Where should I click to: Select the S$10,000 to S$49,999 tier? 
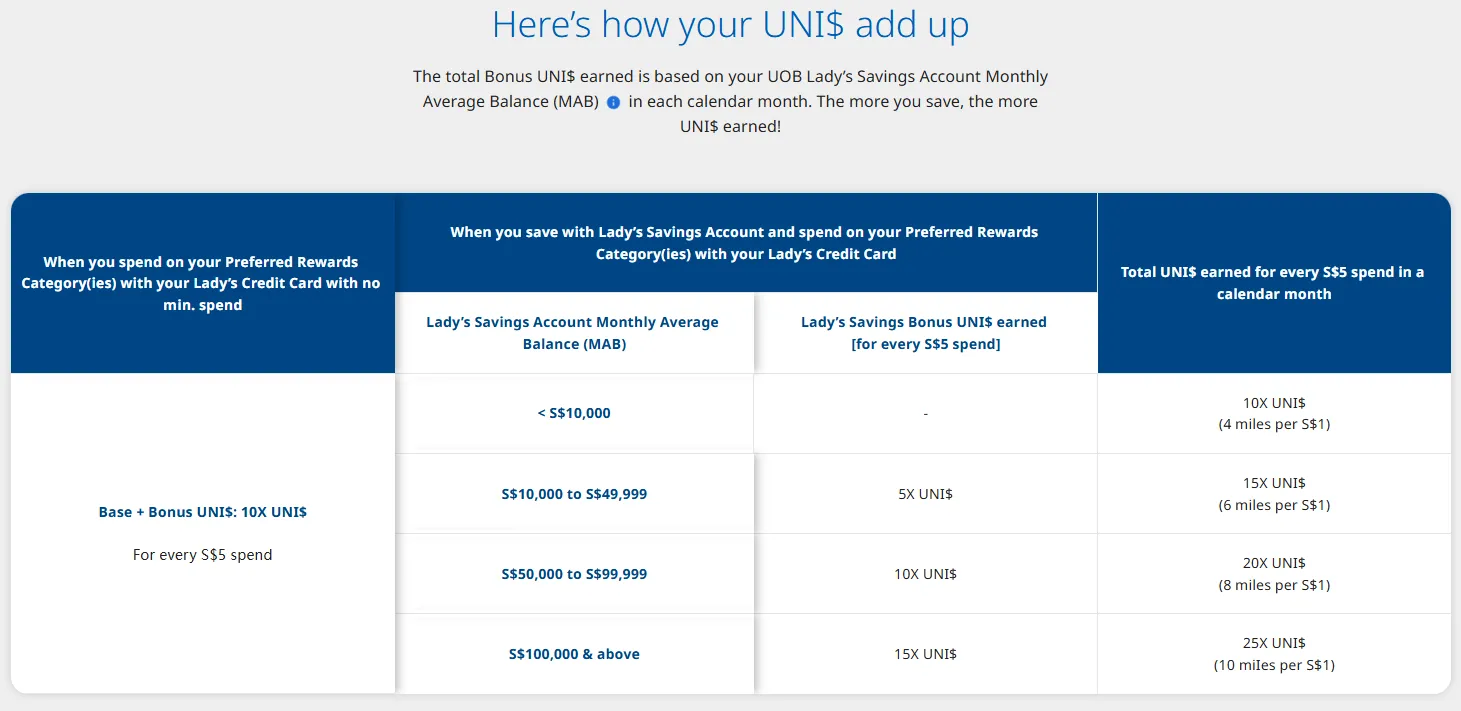pyautogui.click(x=574, y=494)
